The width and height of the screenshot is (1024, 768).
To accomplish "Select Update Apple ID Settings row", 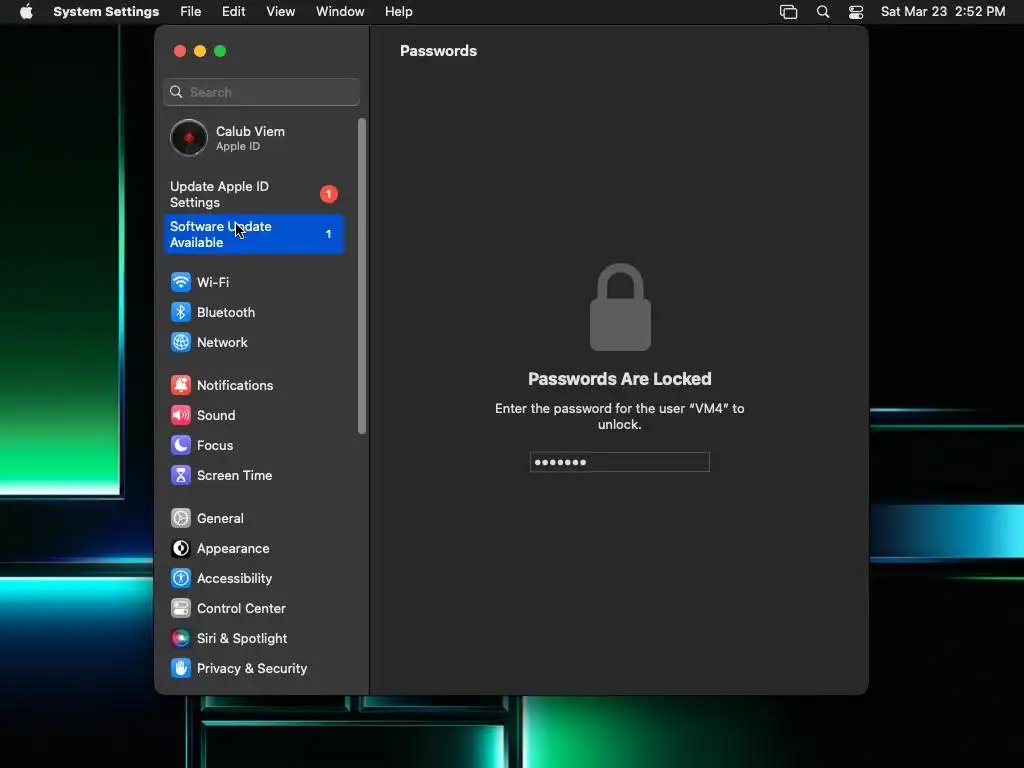I will click(253, 195).
